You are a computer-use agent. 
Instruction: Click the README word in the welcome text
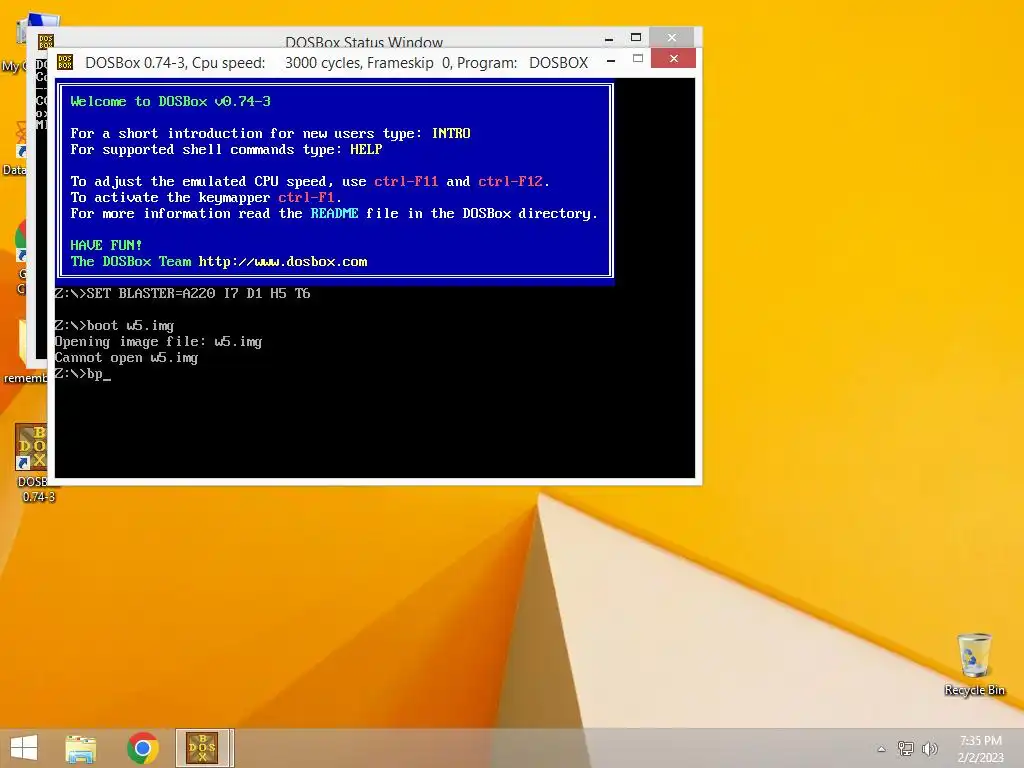(x=334, y=214)
